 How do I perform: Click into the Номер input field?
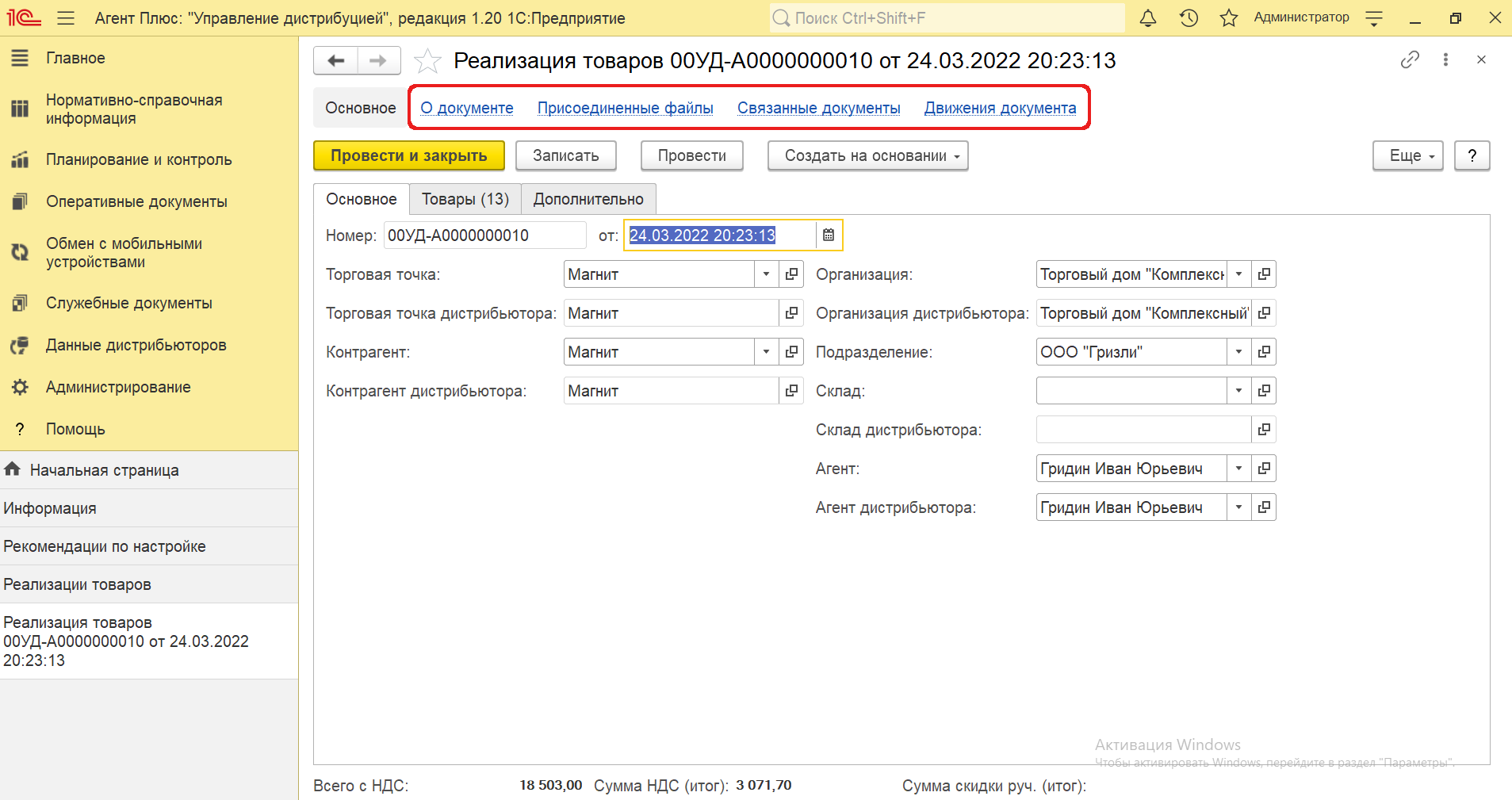[x=484, y=235]
